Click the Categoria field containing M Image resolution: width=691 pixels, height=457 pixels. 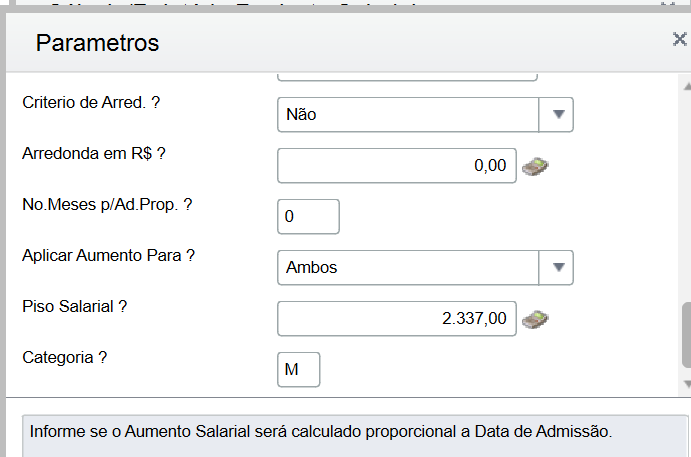298,370
